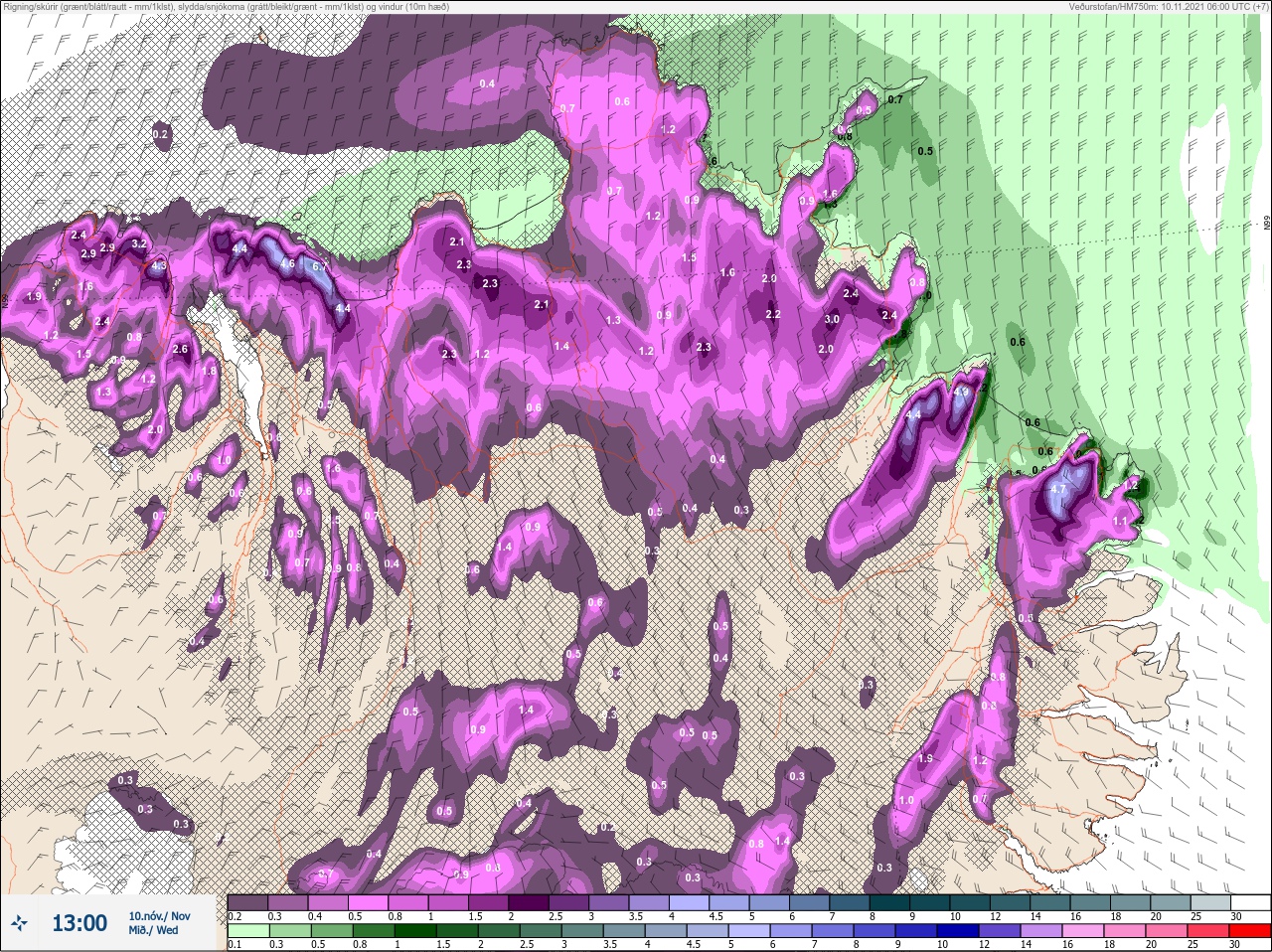Screen dimensions: 1272x952
Task: Select the red 30 swatch in lower legend
Action: point(1251,931)
